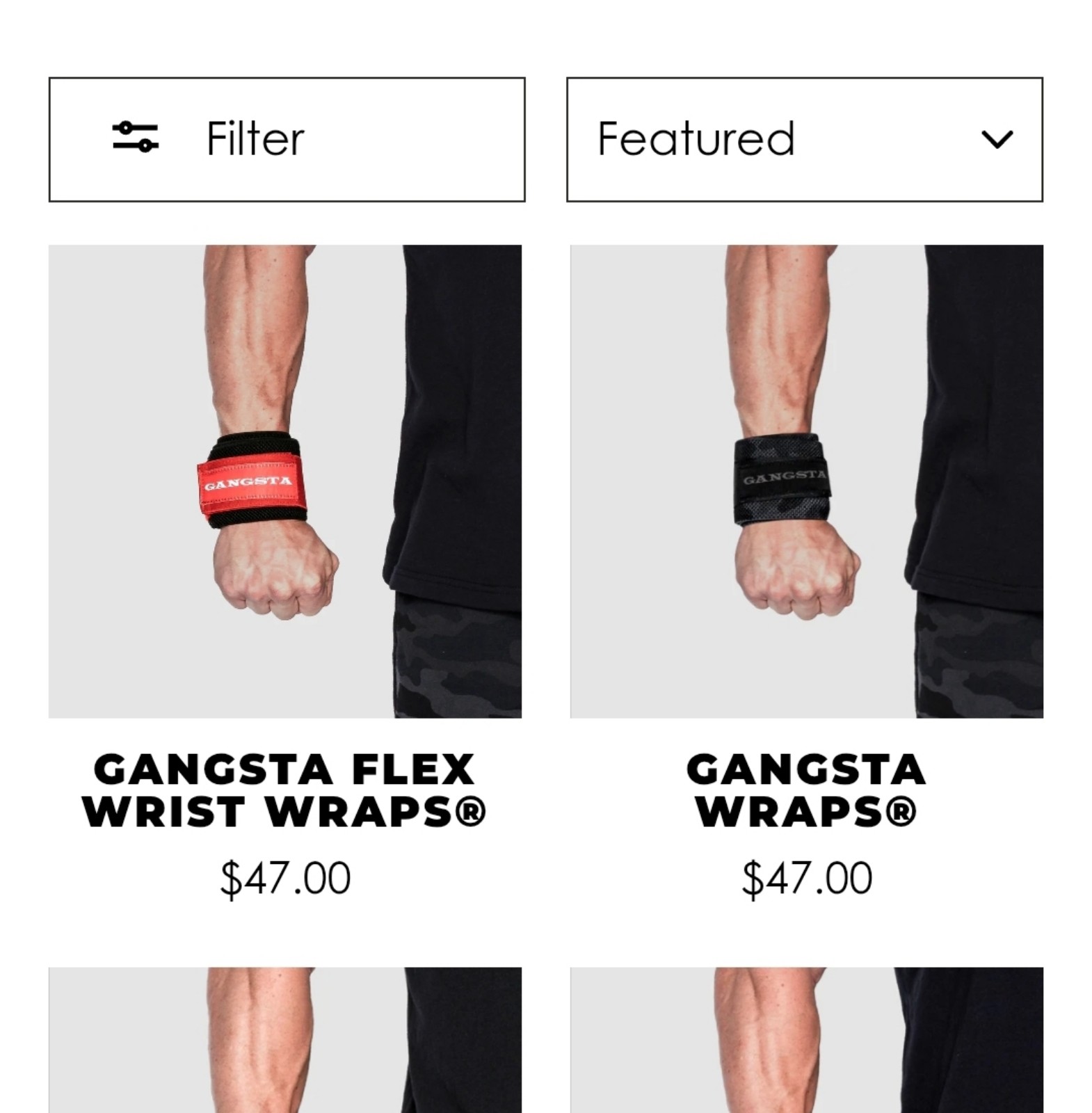Click the Featured dropdown chevron arrow
Image resolution: width=1092 pixels, height=1113 pixels.
pyautogui.click(x=997, y=139)
